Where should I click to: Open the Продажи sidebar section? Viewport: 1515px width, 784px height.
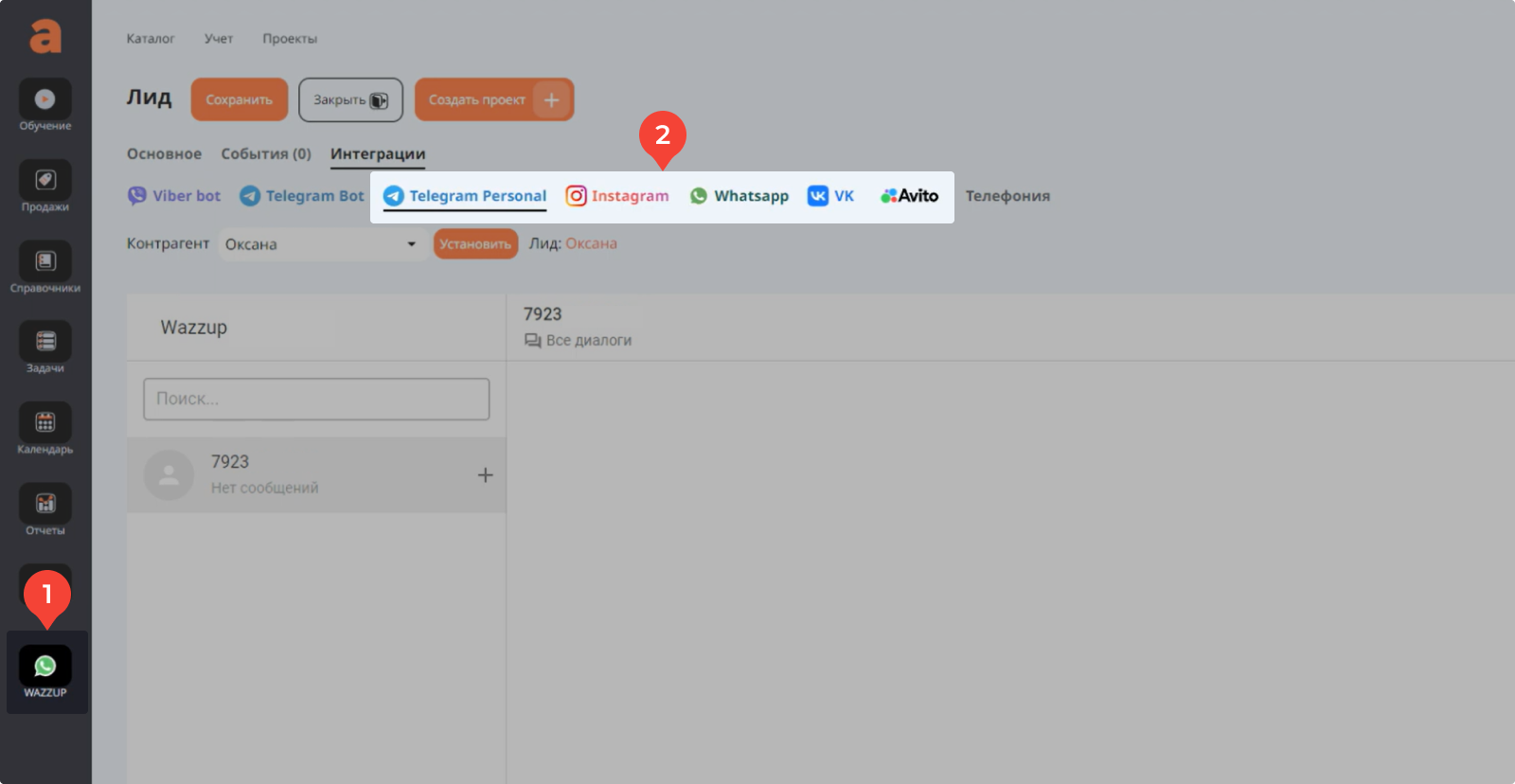[45, 187]
